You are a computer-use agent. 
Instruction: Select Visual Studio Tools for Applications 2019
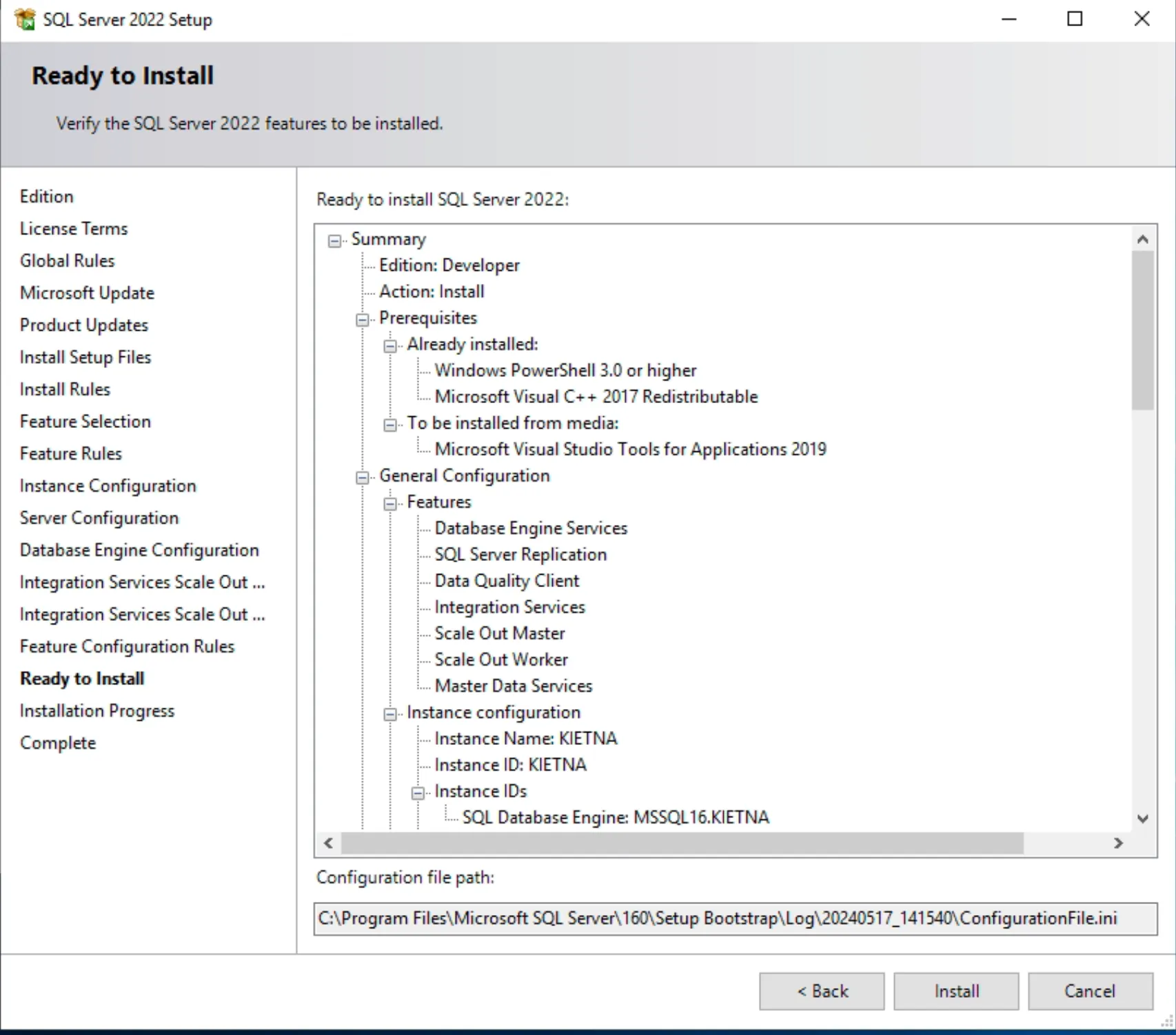(x=630, y=449)
